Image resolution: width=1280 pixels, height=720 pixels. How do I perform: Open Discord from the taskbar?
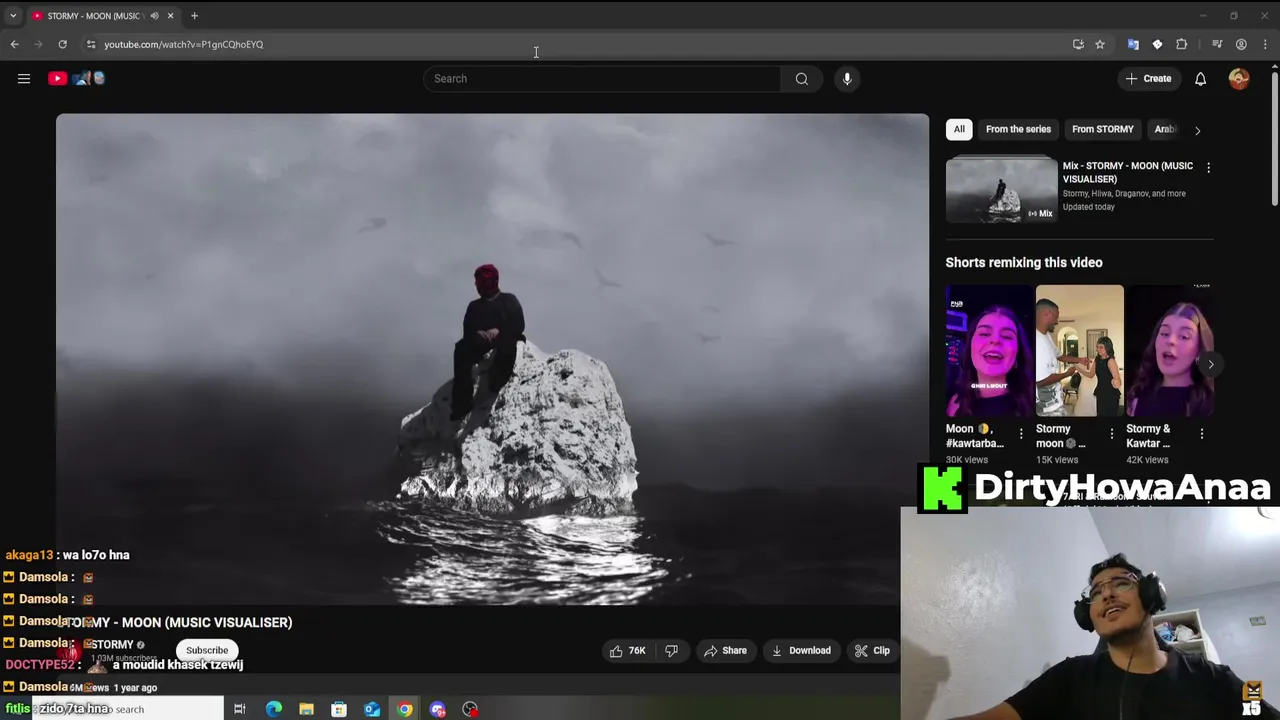tap(438, 709)
